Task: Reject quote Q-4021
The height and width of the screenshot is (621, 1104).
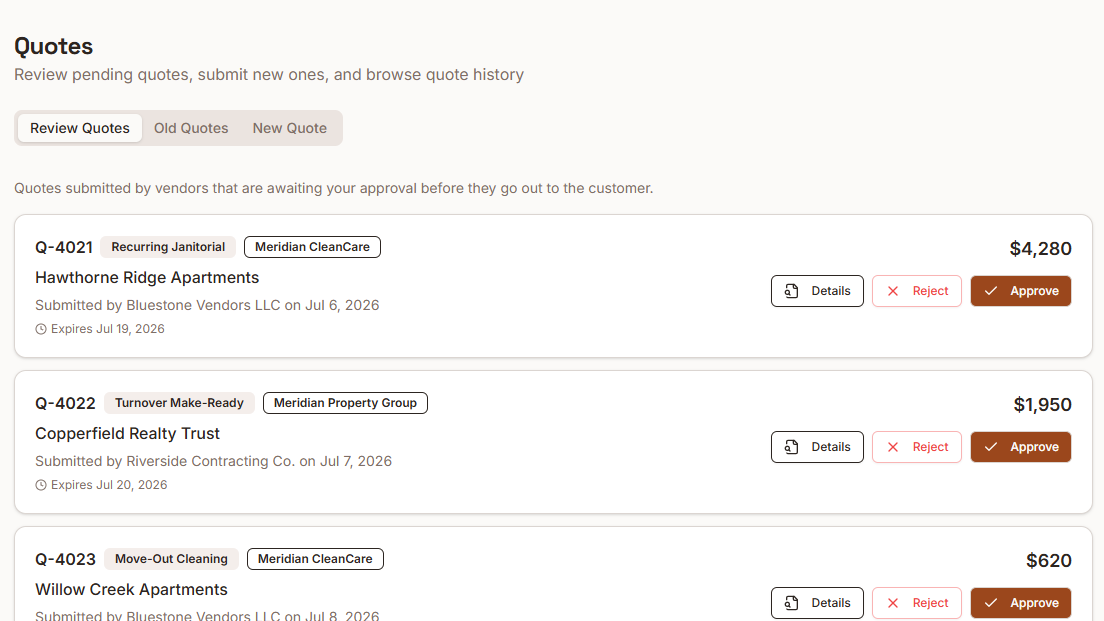Action: [x=917, y=291]
